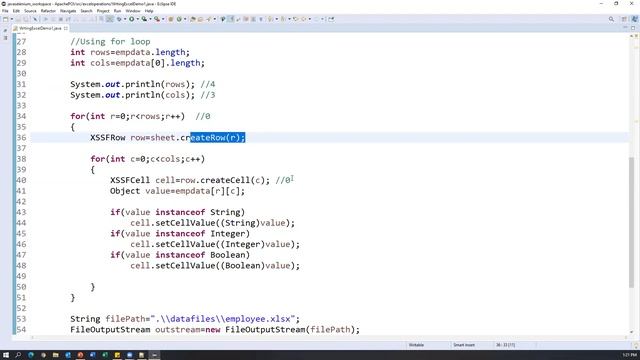Screen dimensions: 640x360
Task: Open File Explorer from the taskbar
Action: [x=56, y=355]
